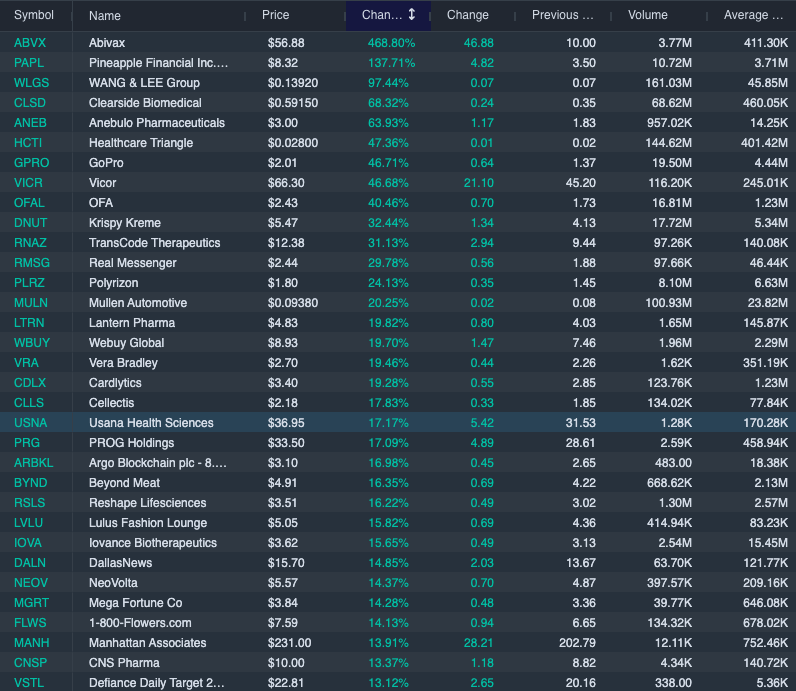Screen dimensions: 796x691
Task: Open the IOVA ticker symbol
Action: pos(28,543)
